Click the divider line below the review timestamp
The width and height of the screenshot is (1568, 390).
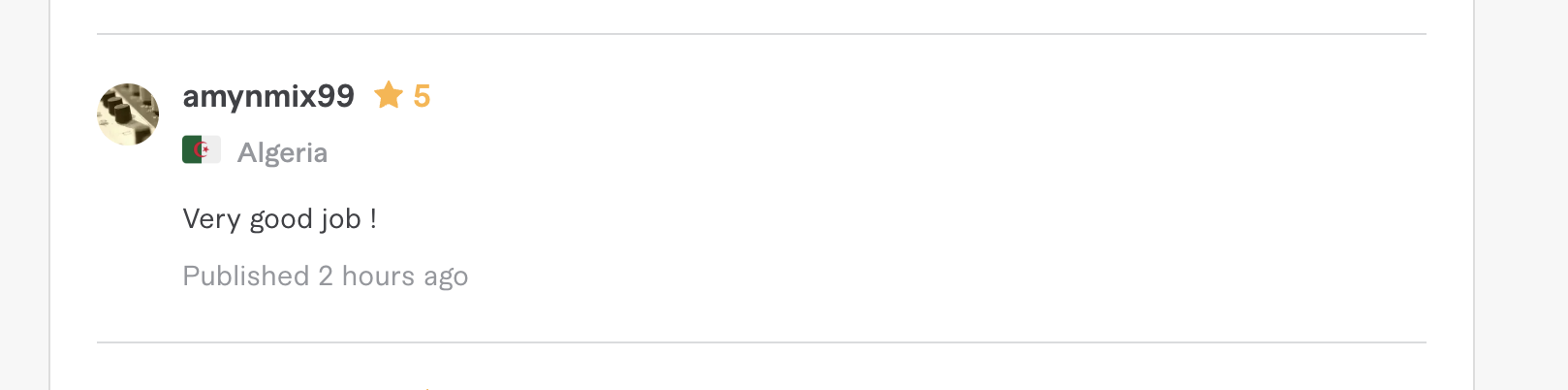pos(762,342)
